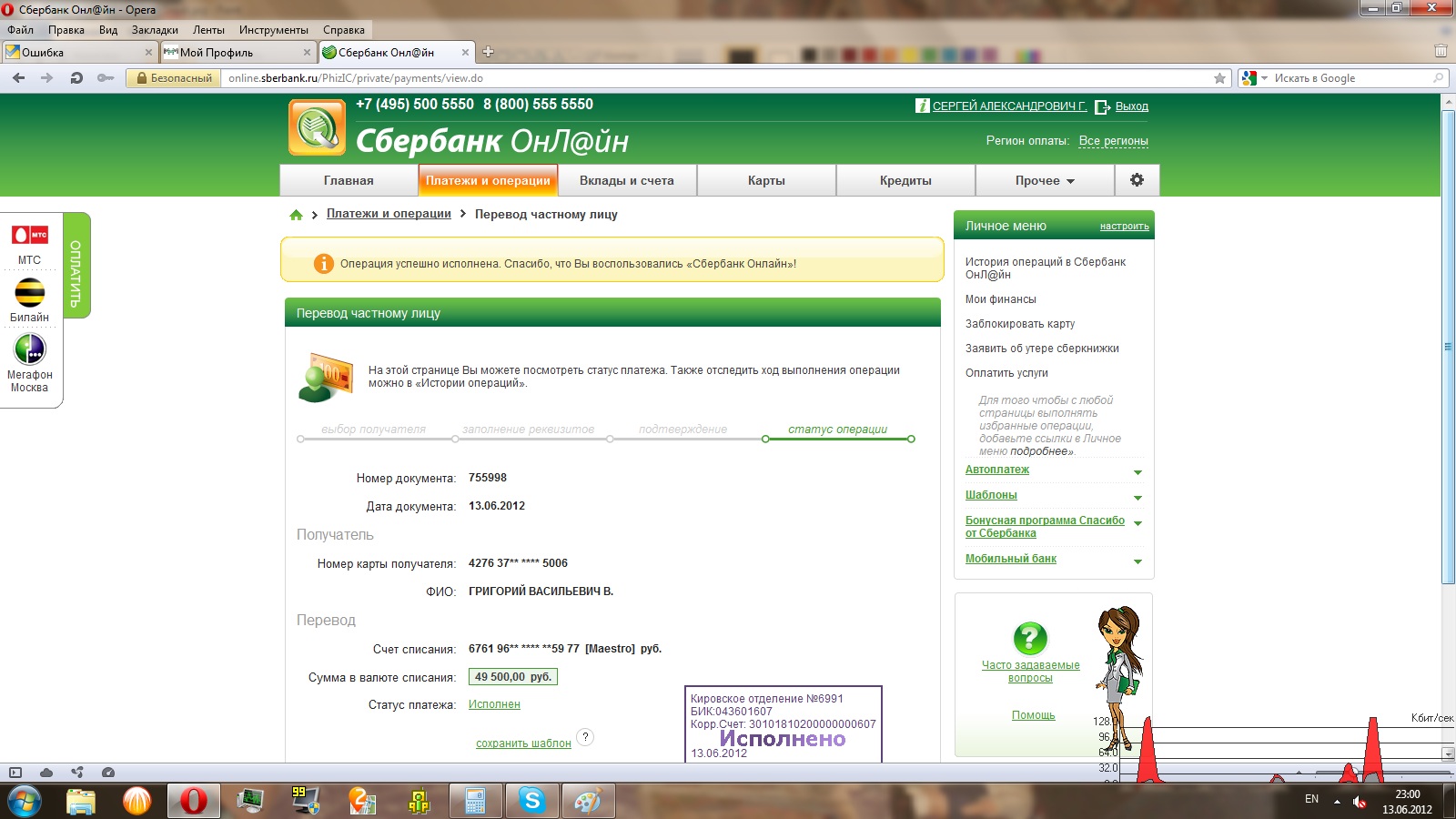Screen dimensions: 1456x819
Task: Click the настроить link in Личное меню
Action: [1124, 227]
